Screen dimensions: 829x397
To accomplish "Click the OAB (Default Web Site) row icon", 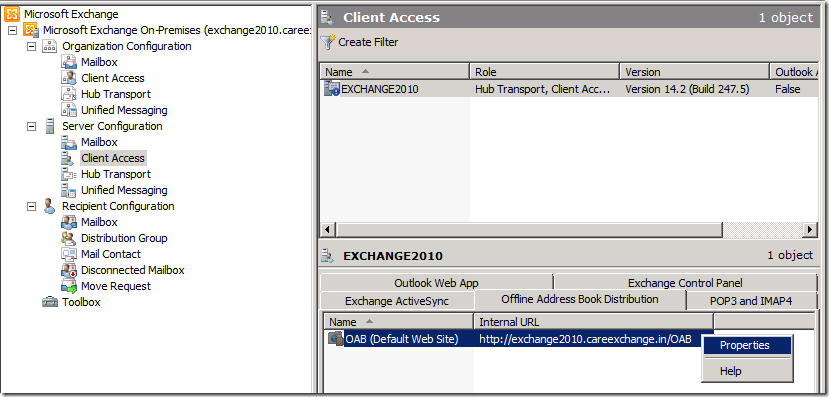I will click(336, 339).
